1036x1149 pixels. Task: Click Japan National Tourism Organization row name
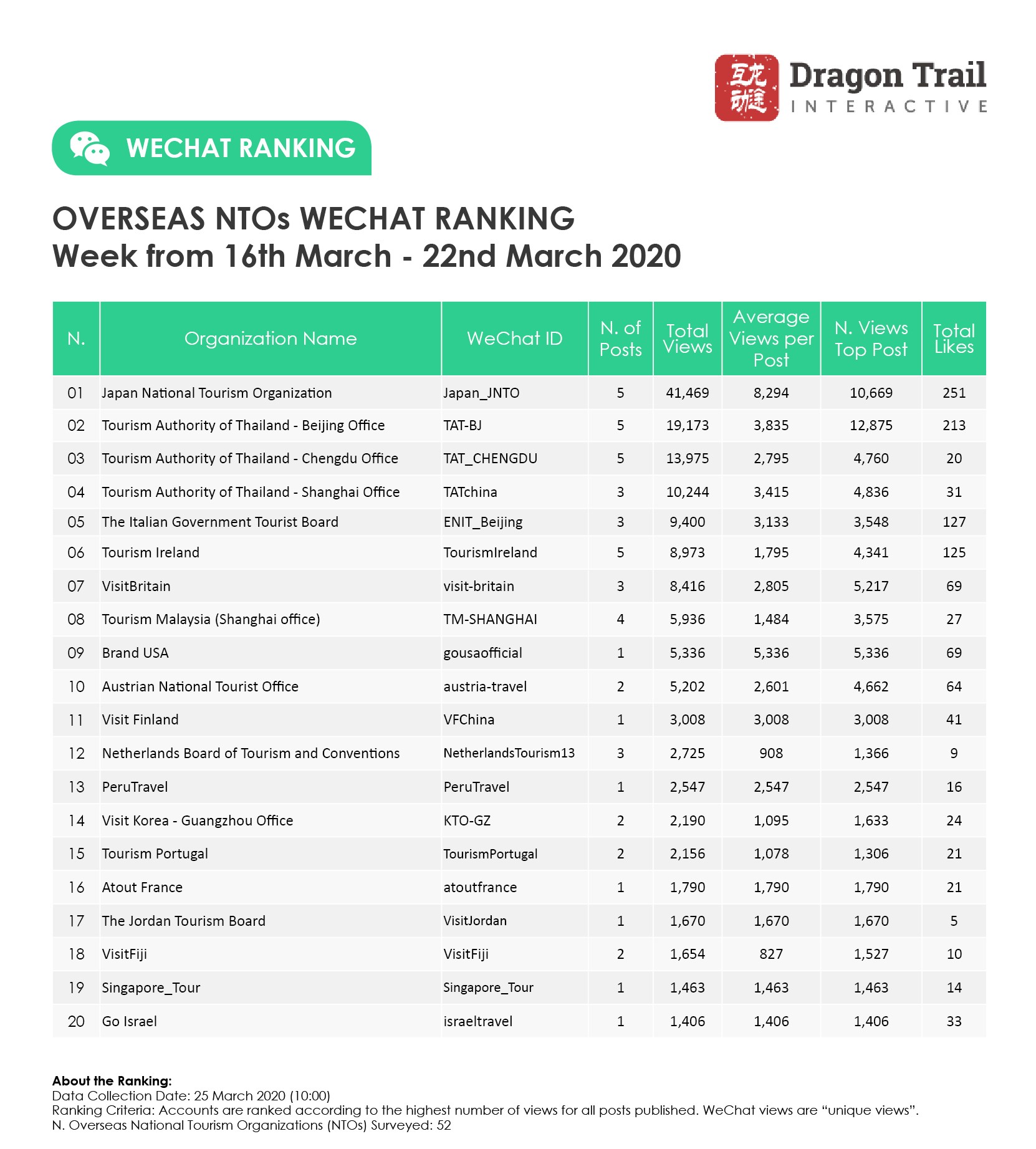click(x=216, y=393)
